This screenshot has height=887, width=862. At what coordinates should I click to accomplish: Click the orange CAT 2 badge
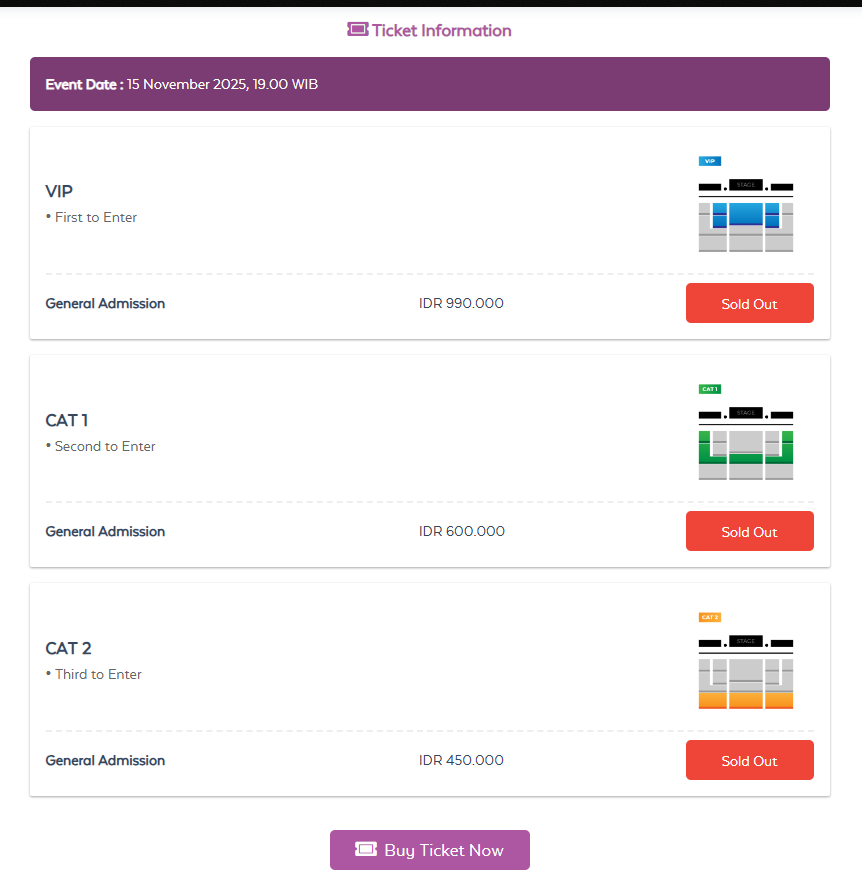coord(709,617)
